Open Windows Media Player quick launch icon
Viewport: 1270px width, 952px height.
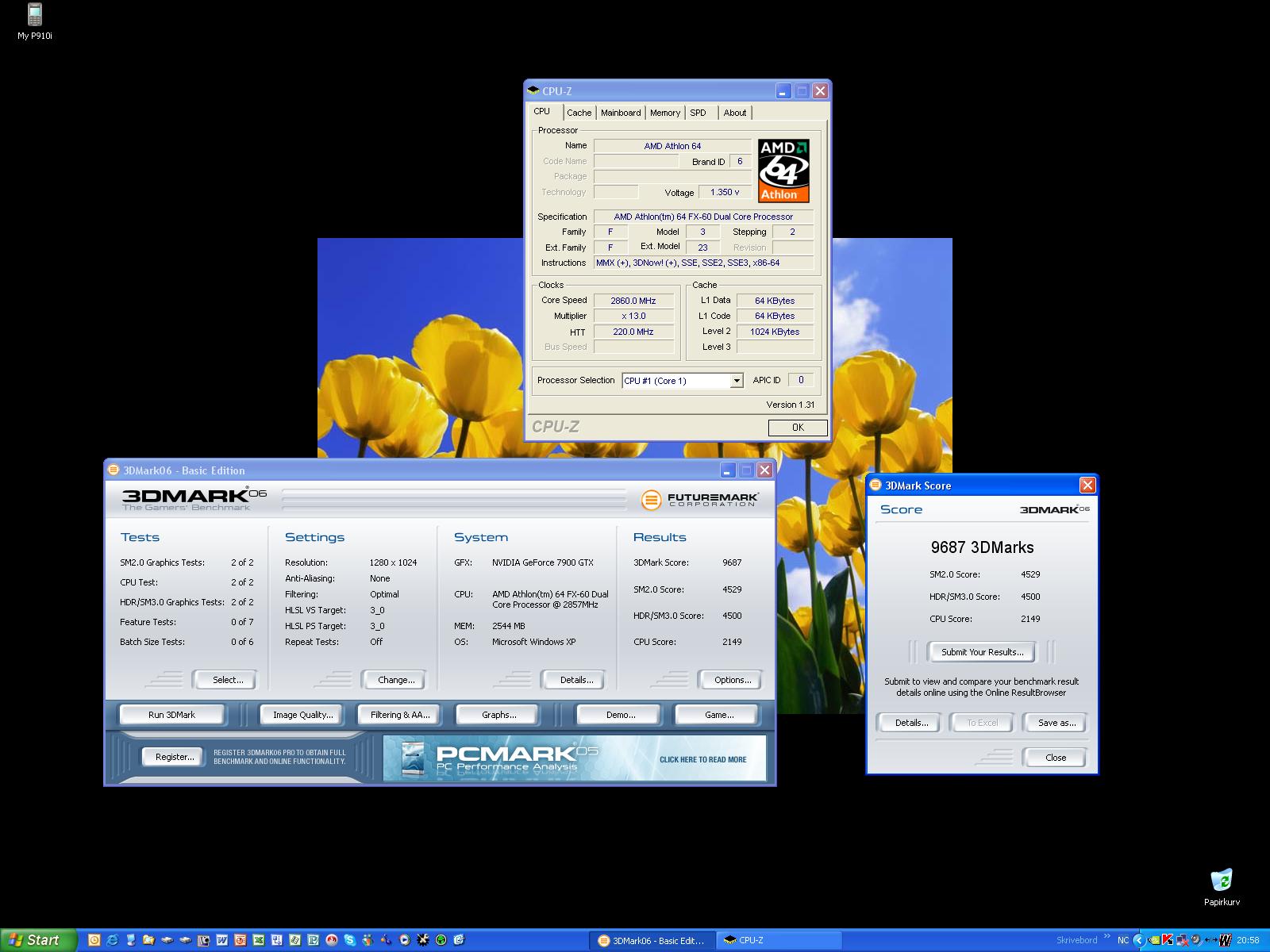click(x=404, y=940)
